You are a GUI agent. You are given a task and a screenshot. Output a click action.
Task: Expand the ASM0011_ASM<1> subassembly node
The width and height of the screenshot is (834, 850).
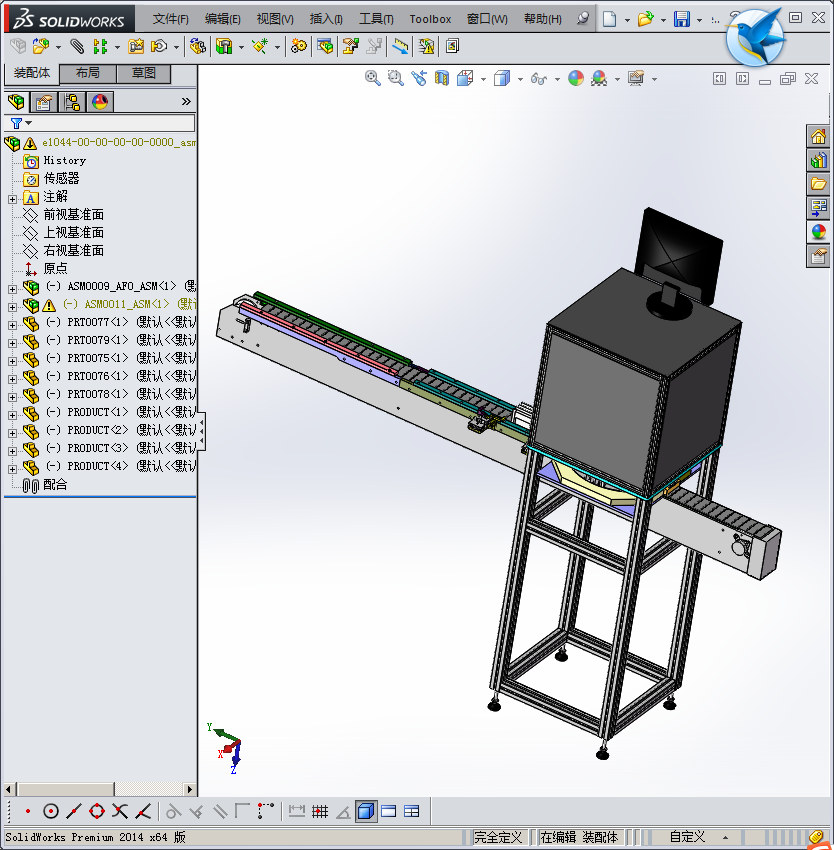click(x=12, y=307)
